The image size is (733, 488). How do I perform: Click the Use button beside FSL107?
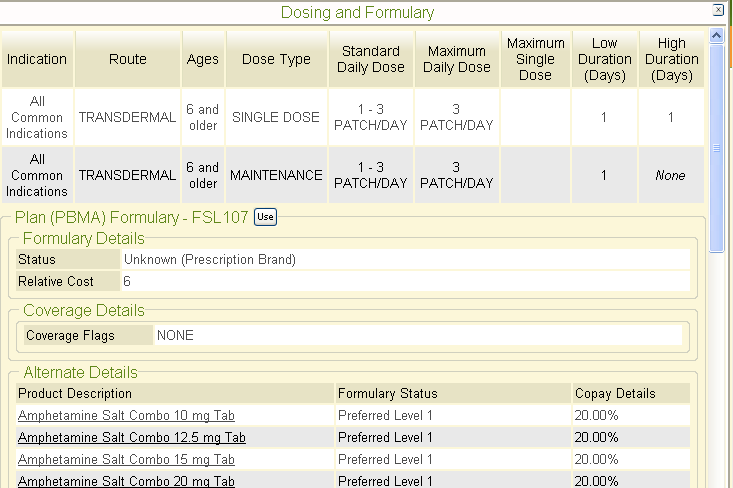tap(265, 217)
